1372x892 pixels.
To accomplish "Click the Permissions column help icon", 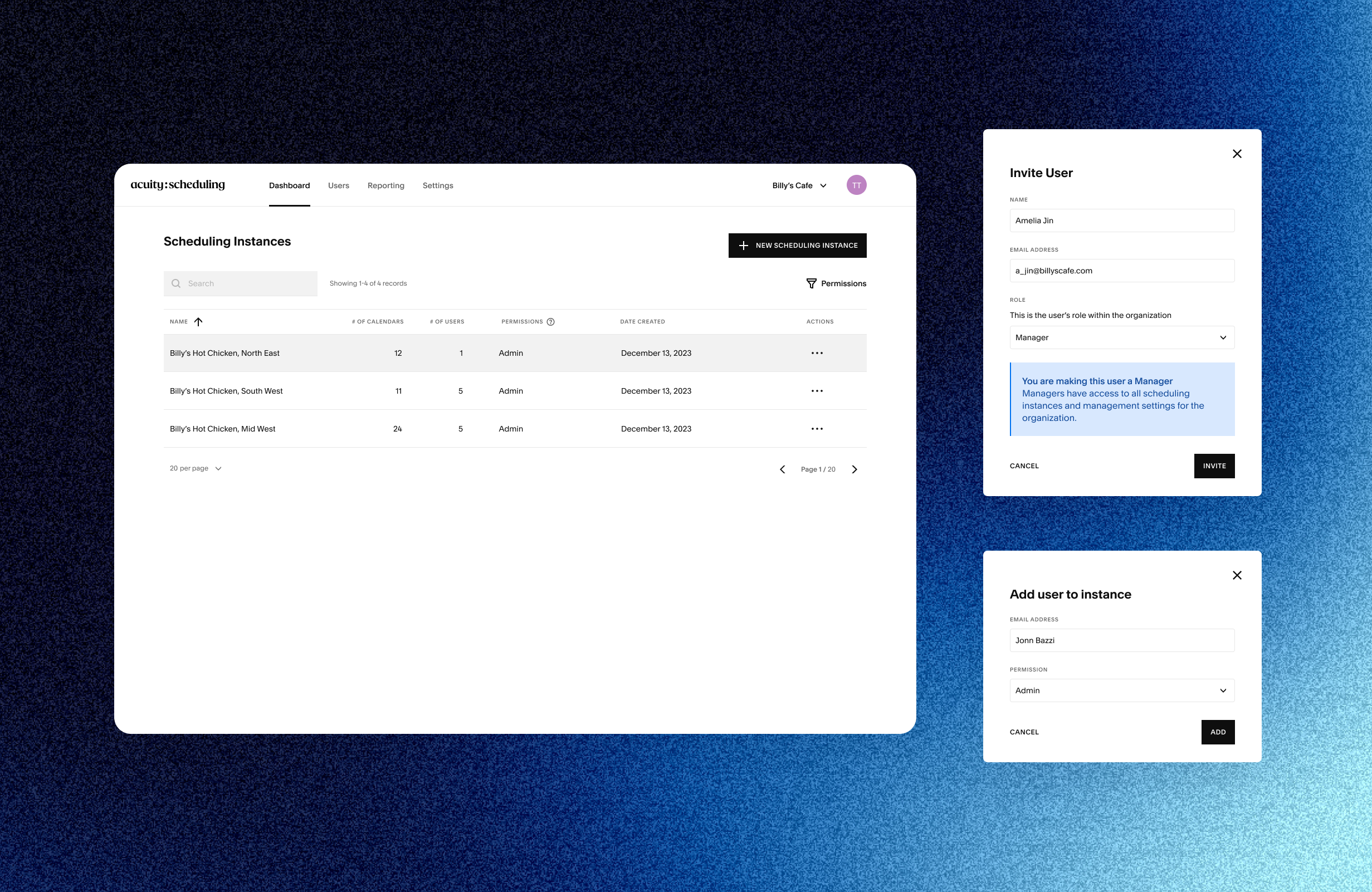I will [551, 321].
